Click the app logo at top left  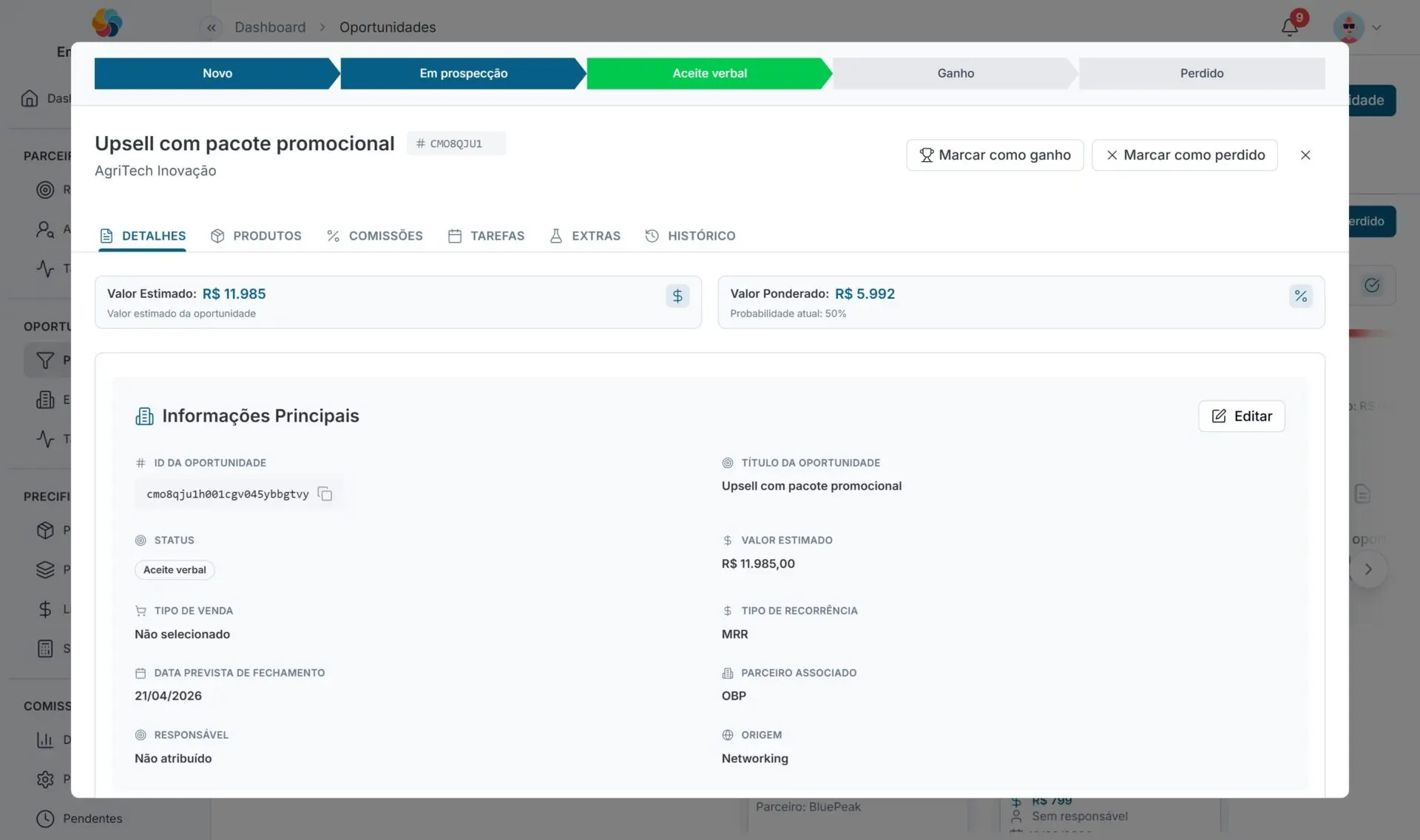(x=106, y=22)
